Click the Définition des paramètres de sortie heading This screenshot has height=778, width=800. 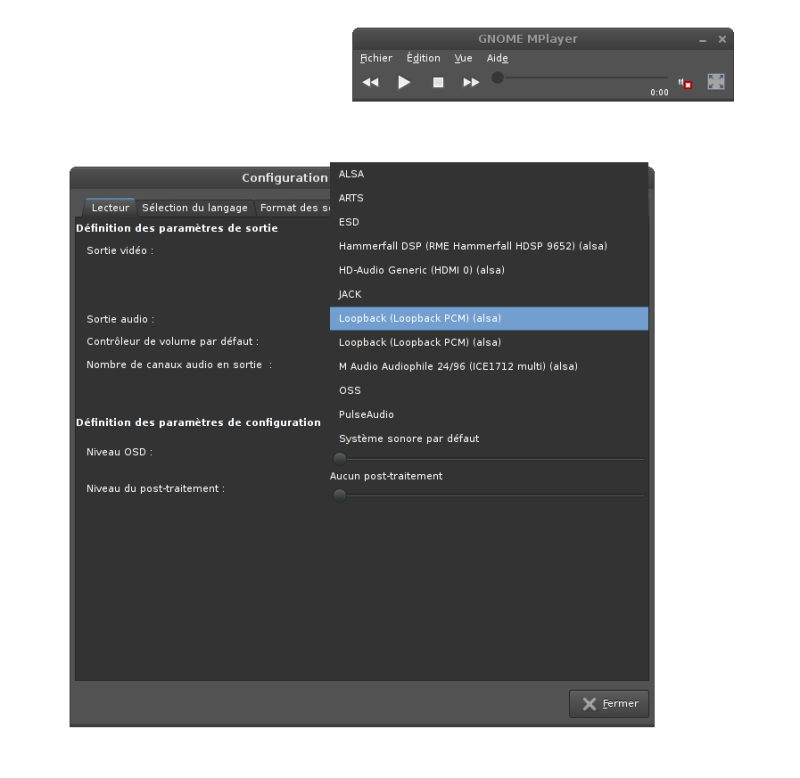pyautogui.click(x=177, y=228)
